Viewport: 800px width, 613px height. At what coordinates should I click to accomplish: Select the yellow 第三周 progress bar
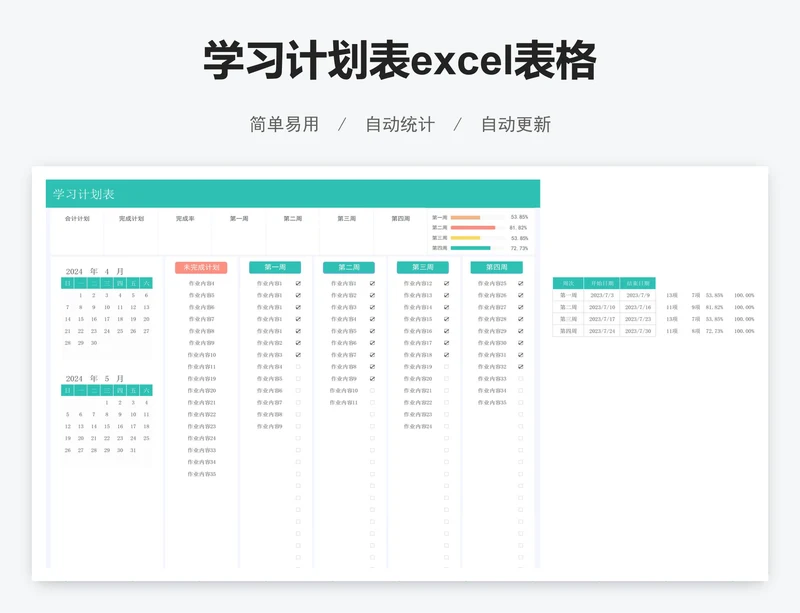465,238
